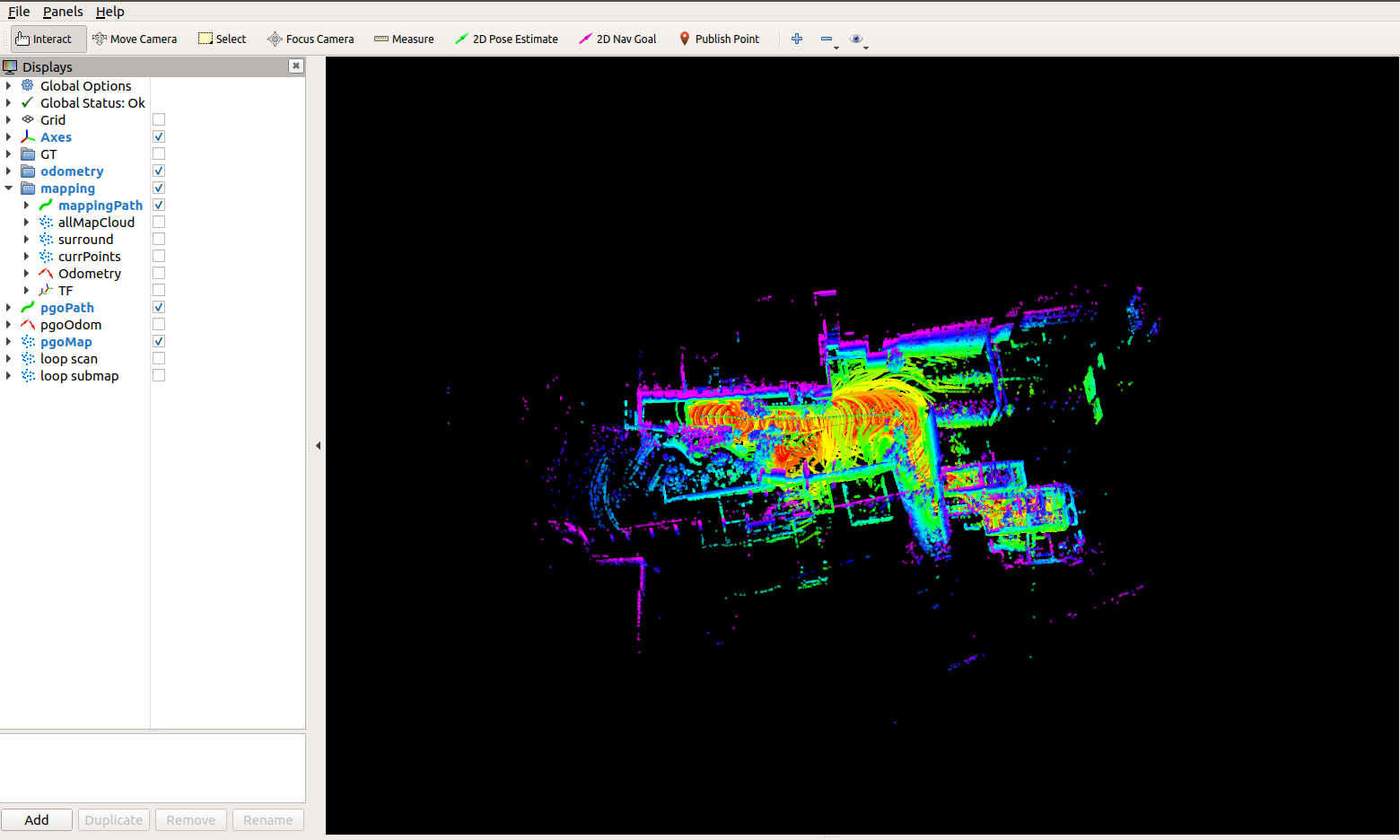Expand the pgoMap display row
Image resolution: width=1400 pixels, height=840 pixels.
tap(9, 341)
